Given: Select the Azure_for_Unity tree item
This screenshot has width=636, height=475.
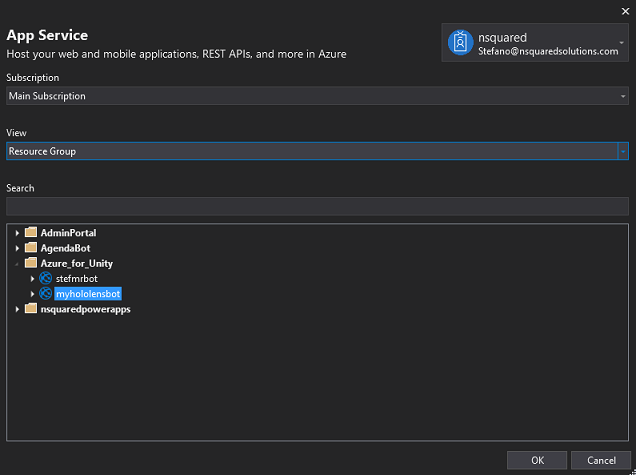Looking at the screenshot, I should (x=77, y=263).
